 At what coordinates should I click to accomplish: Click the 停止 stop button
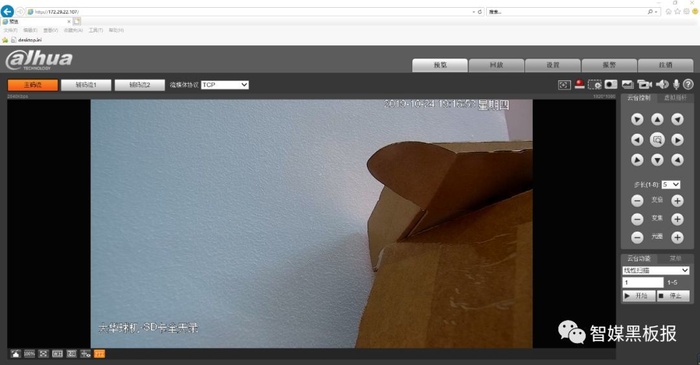(x=673, y=296)
